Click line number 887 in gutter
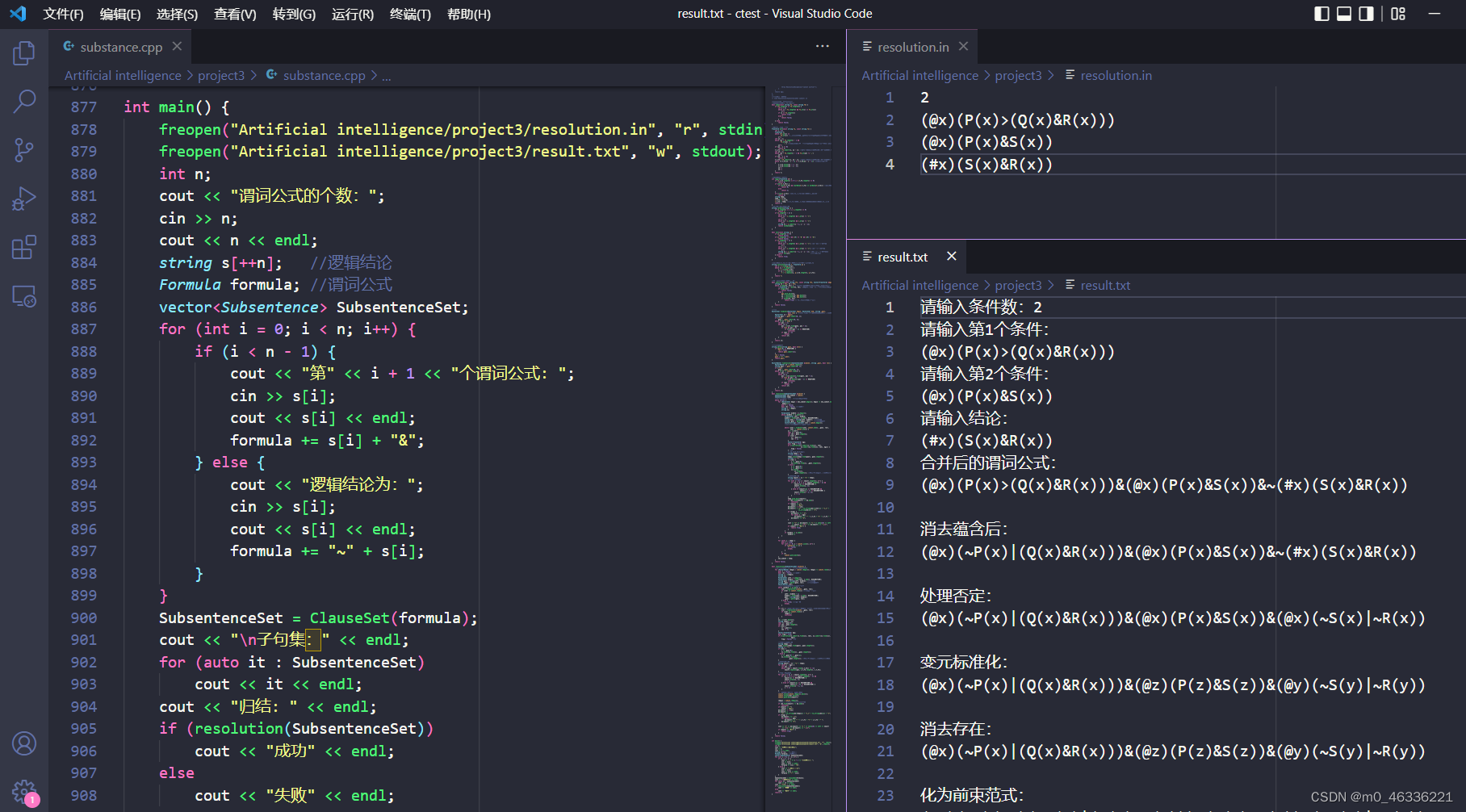The width and height of the screenshot is (1466, 812). click(x=83, y=329)
